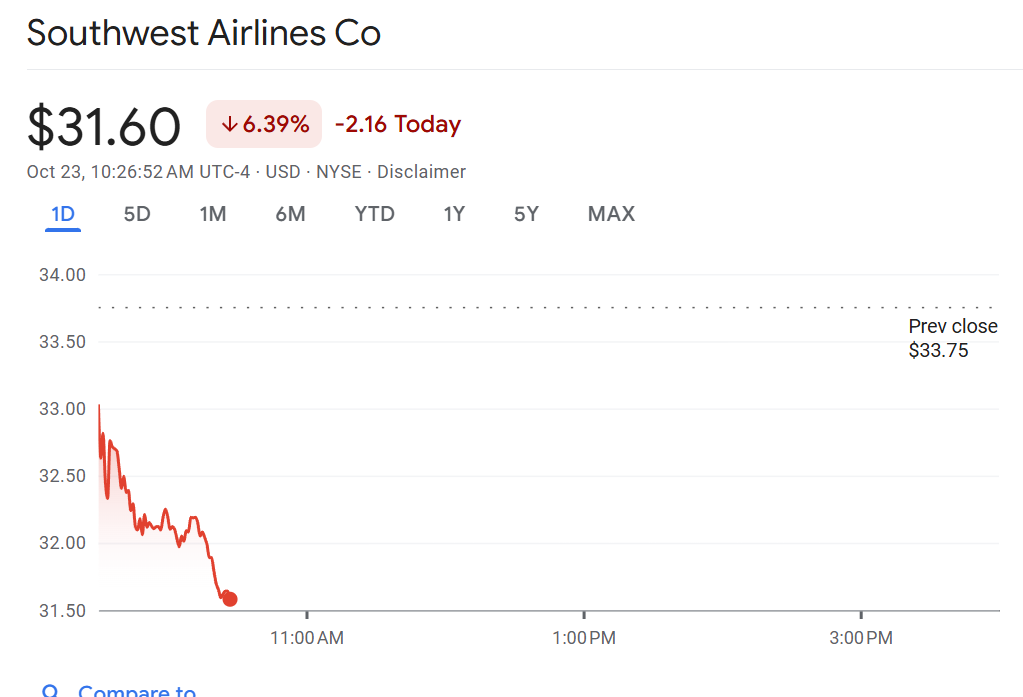Show the MAX time range

(611, 214)
